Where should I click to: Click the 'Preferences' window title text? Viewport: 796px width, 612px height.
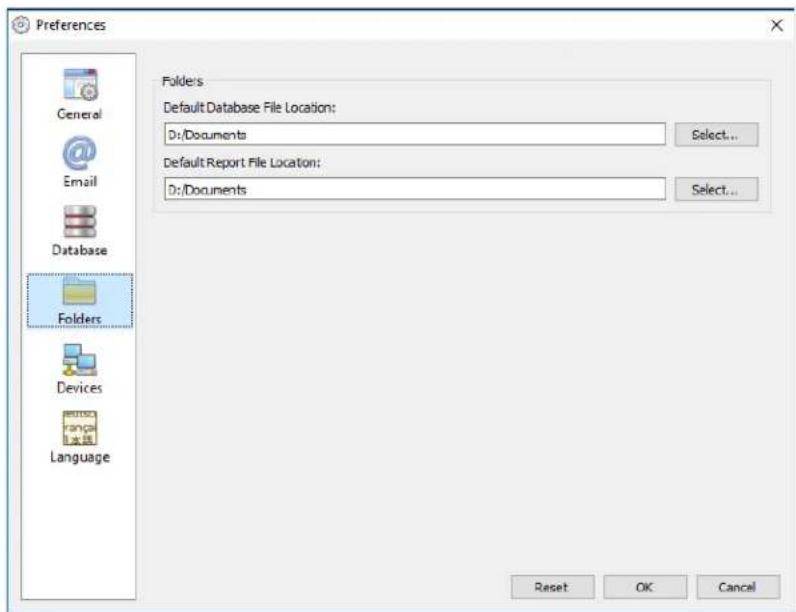[71, 25]
